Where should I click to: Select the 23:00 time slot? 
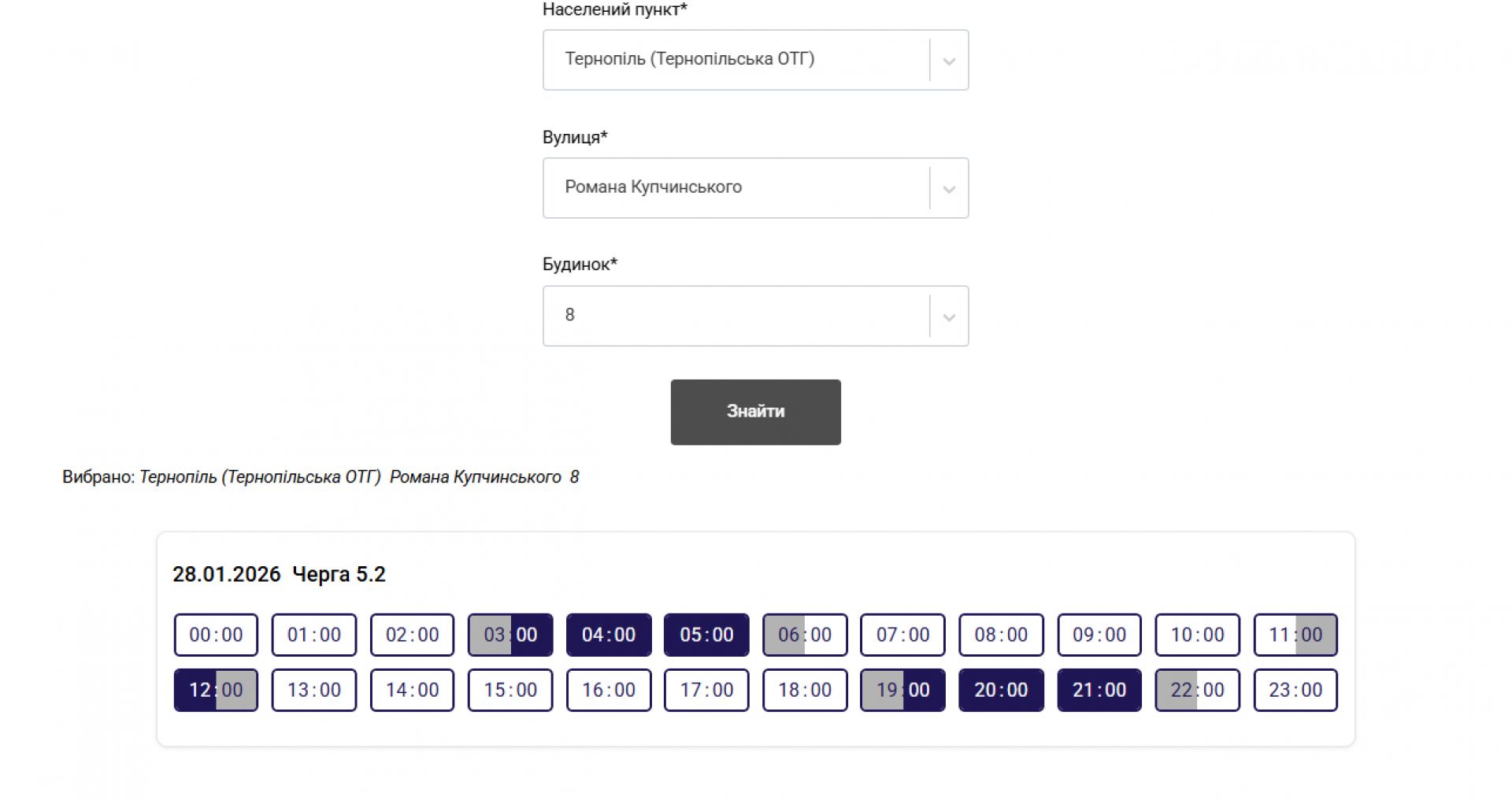pyautogui.click(x=1295, y=691)
